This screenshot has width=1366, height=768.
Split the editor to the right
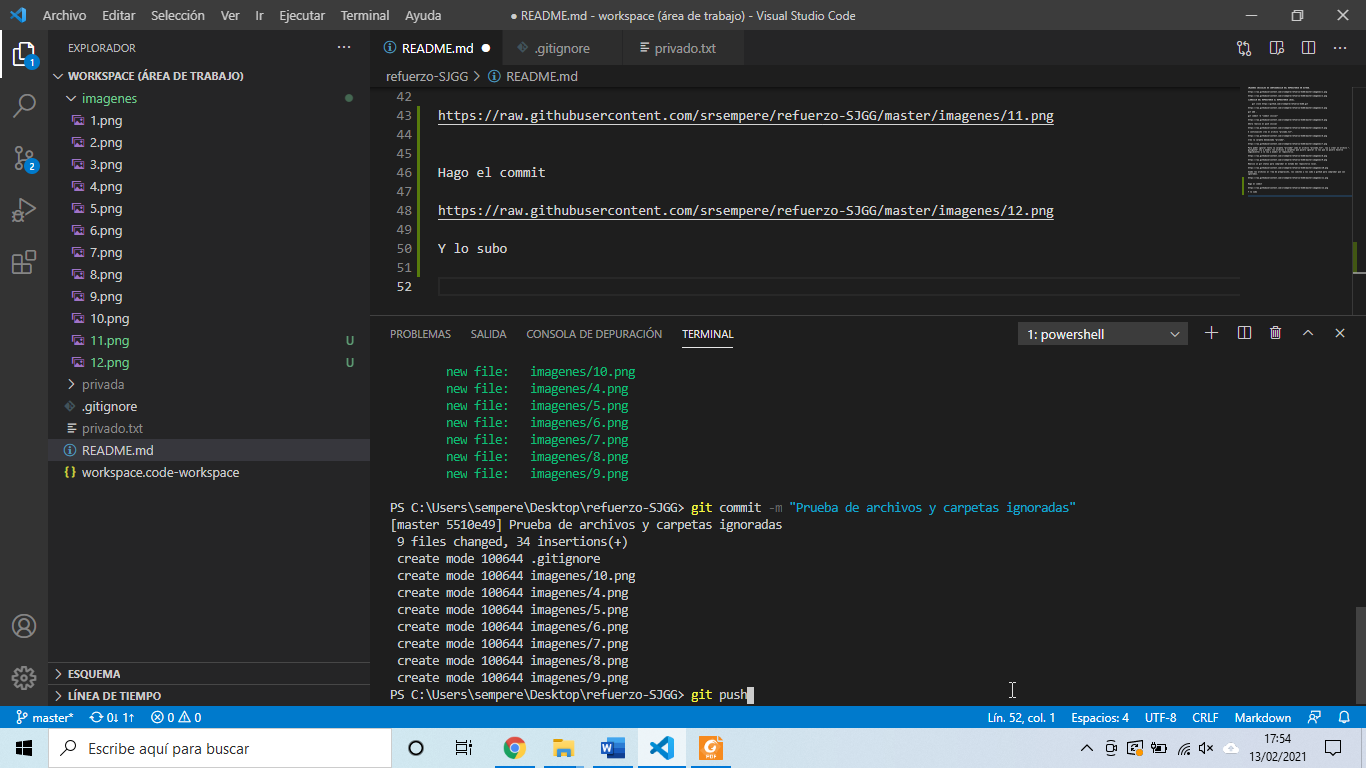tap(1308, 48)
